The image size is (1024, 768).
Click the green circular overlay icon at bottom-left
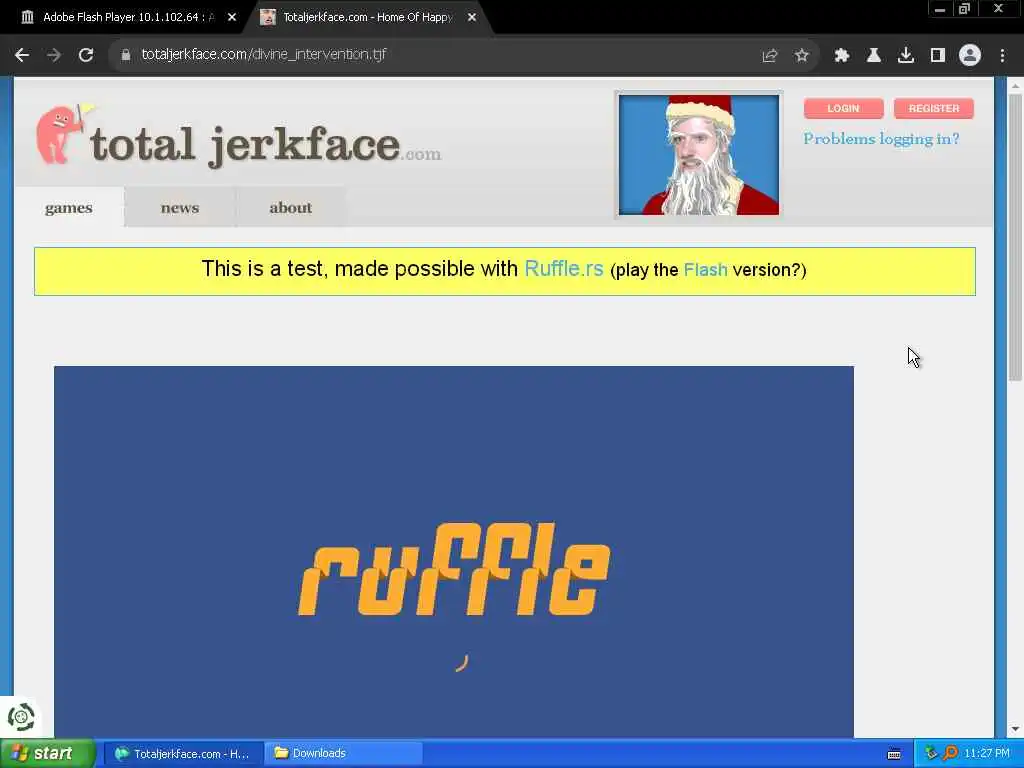tap(21, 718)
